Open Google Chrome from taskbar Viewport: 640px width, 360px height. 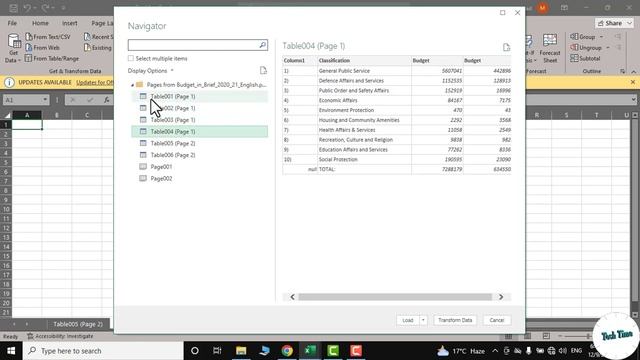click(287, 351)
